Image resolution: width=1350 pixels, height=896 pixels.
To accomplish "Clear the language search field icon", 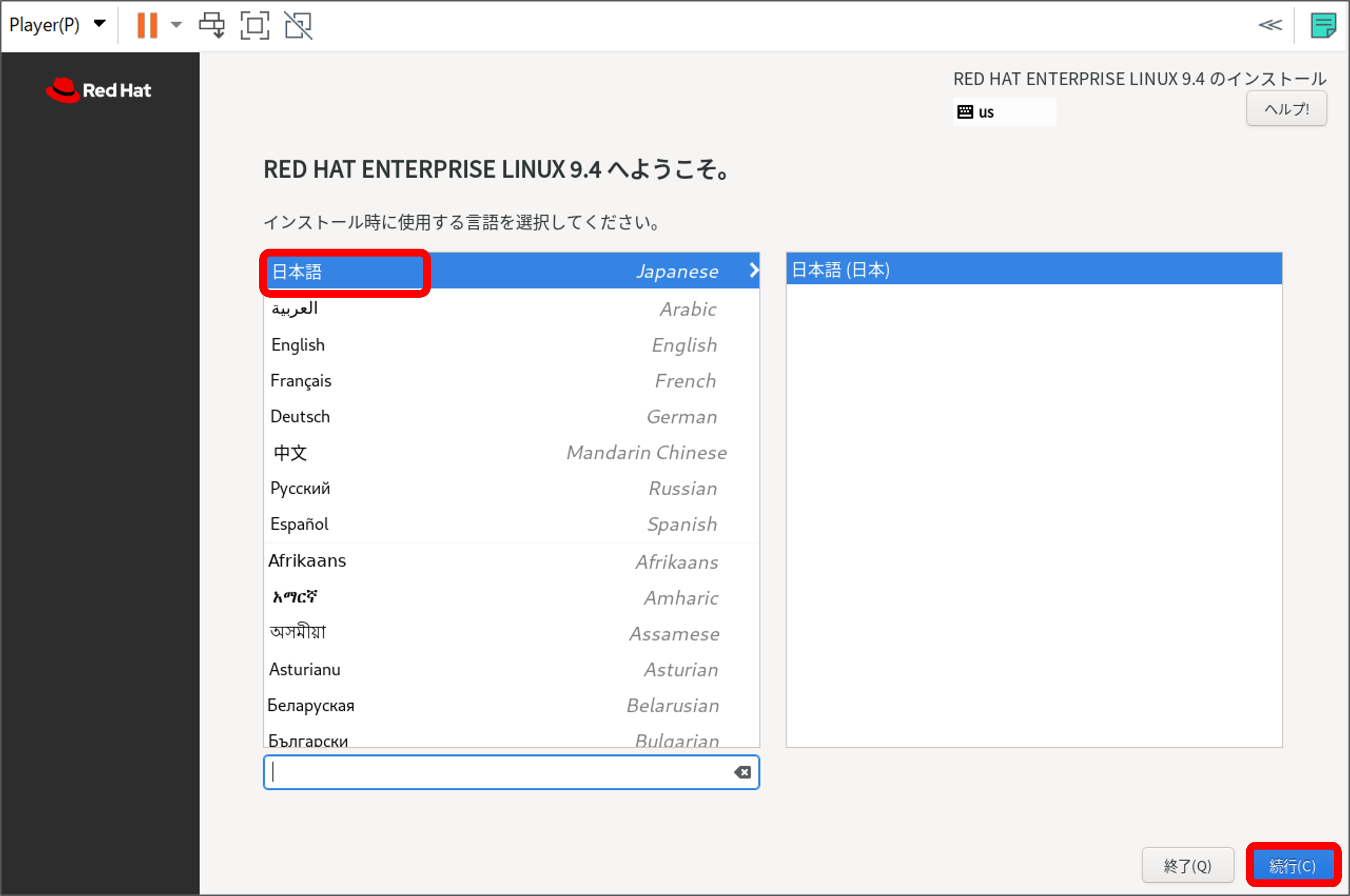I will (x=742, y=773).
